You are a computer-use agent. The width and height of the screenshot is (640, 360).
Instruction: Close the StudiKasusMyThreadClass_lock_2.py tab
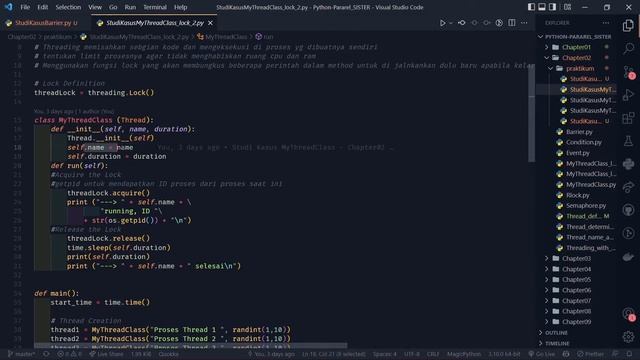click(211, 23)
